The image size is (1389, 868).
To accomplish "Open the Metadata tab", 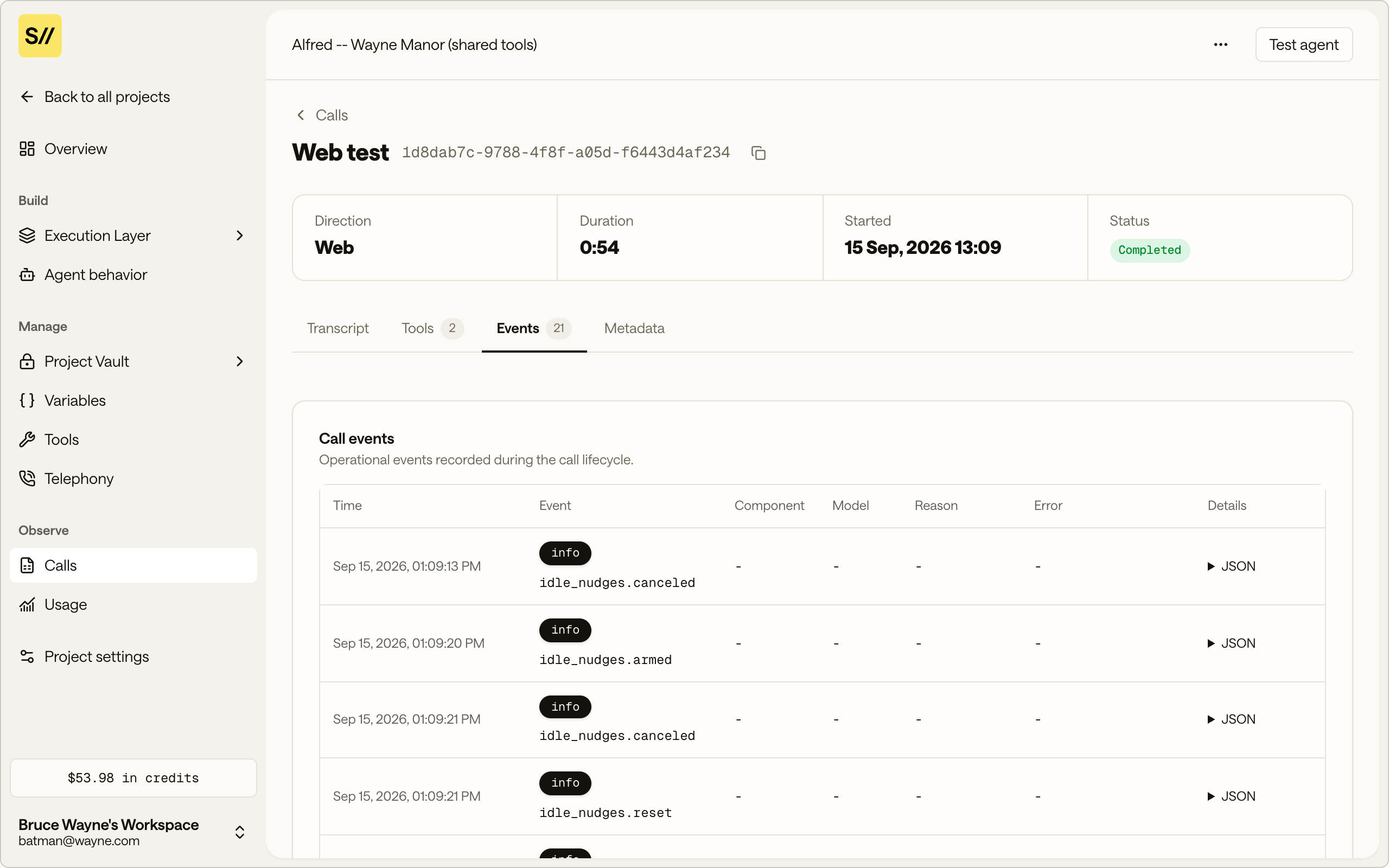I will [x=634, y=328].
